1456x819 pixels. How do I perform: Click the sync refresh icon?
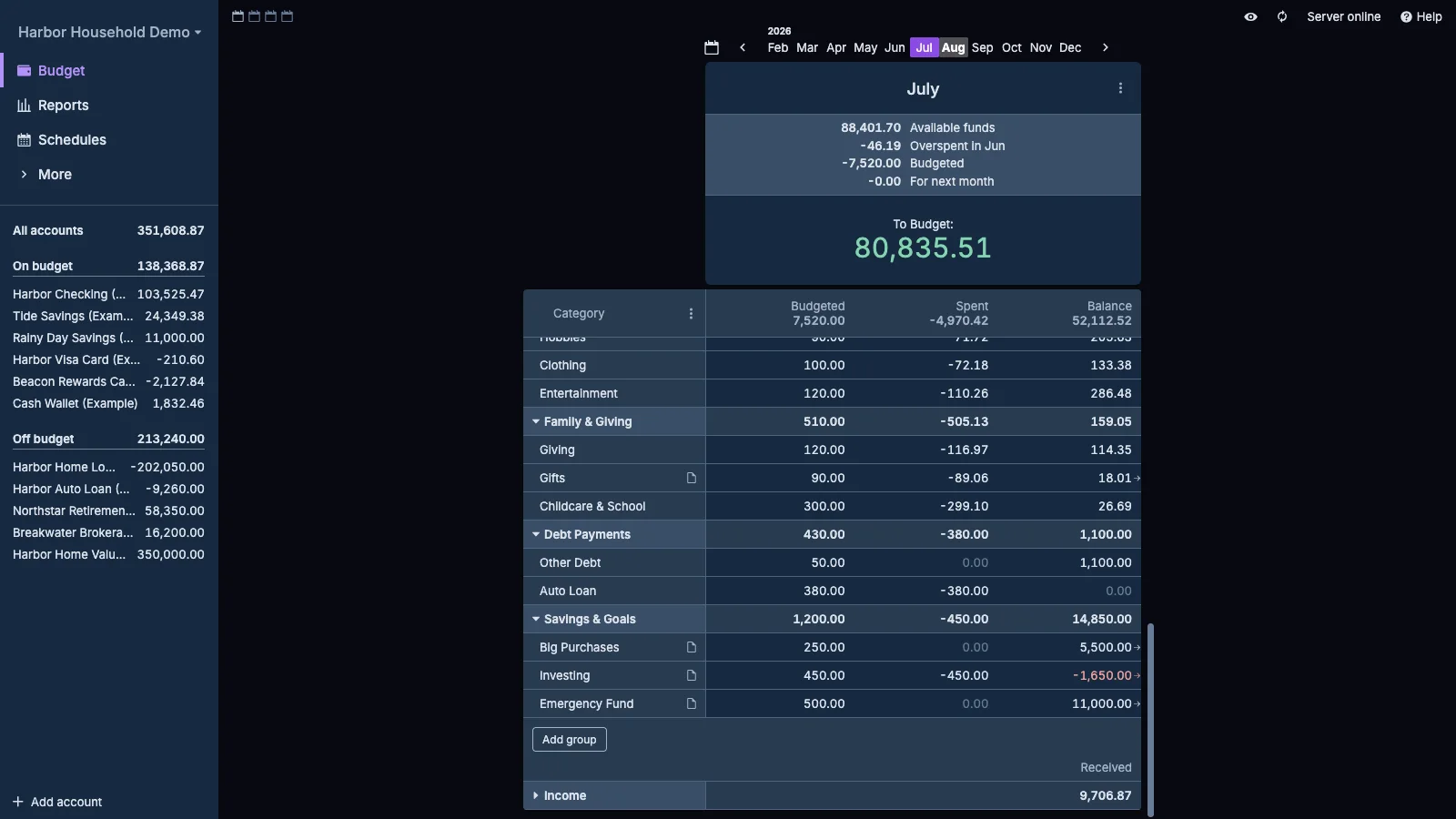click(x=1282, y=16)
